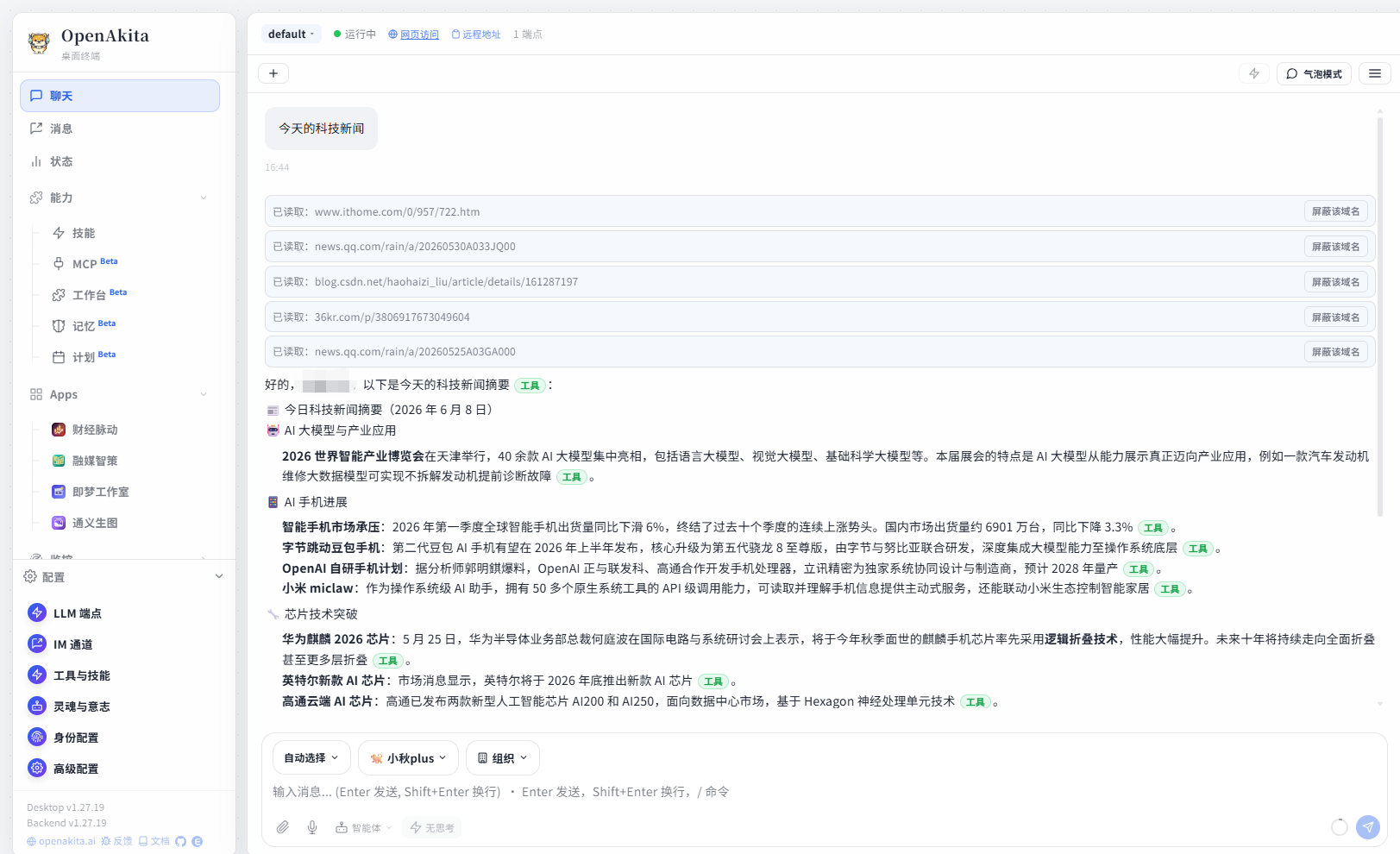
Task: Block domain for www.ithome.com entry
Action: [1335, 211]
